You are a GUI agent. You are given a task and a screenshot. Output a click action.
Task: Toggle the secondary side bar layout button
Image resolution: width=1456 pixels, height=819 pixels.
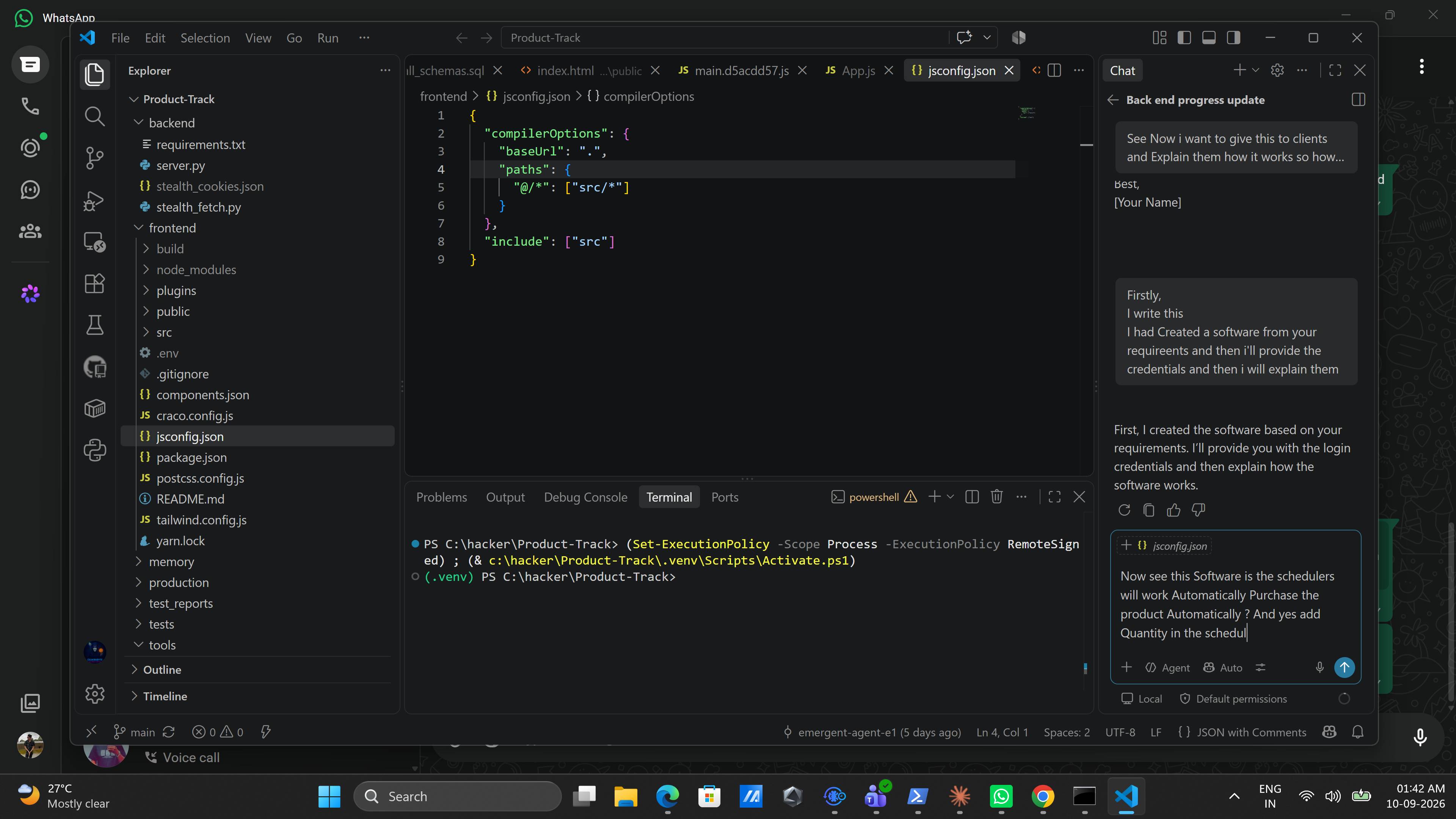1233,38
